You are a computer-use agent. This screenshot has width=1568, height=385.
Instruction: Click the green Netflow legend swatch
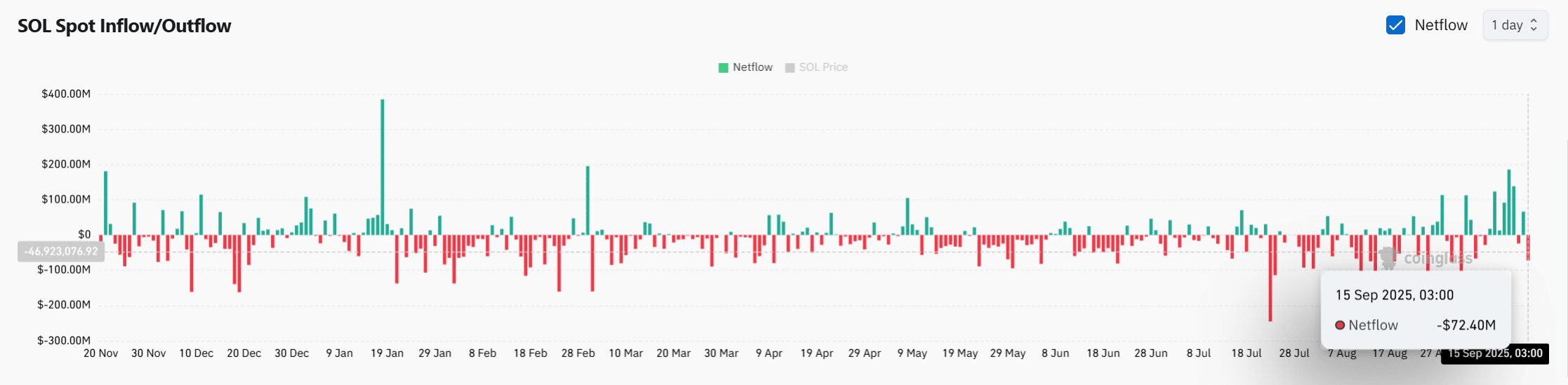(x=723, y=68)
